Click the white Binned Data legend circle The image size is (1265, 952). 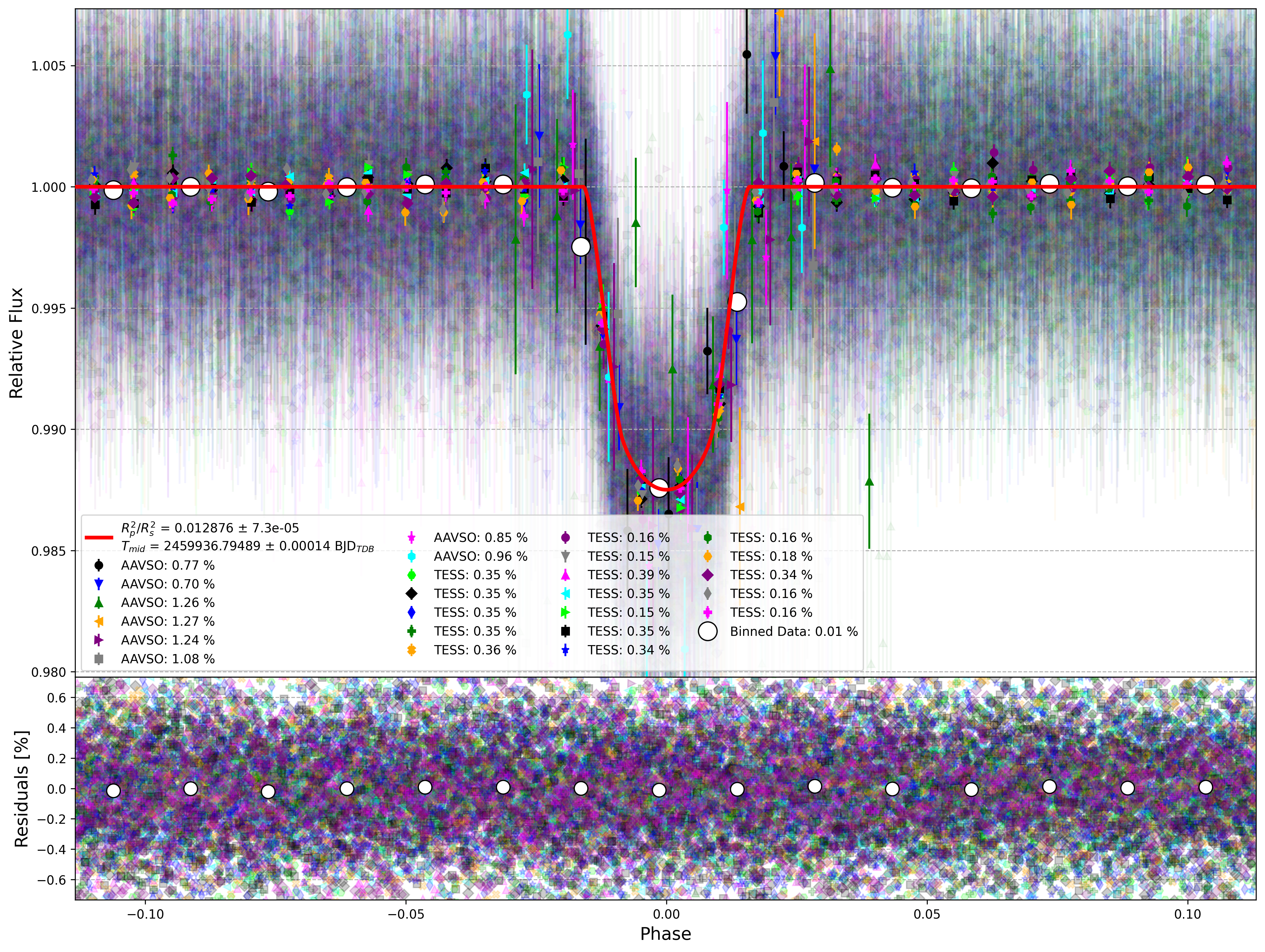pos(708,631)
